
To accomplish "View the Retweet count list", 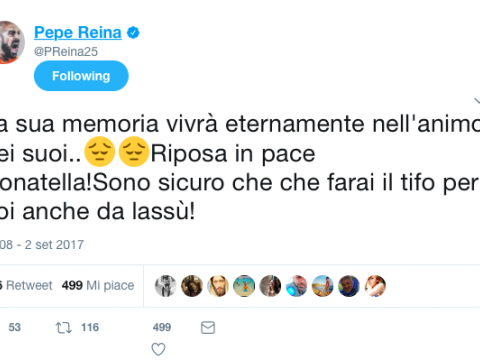I will click(x=26, y=286).
